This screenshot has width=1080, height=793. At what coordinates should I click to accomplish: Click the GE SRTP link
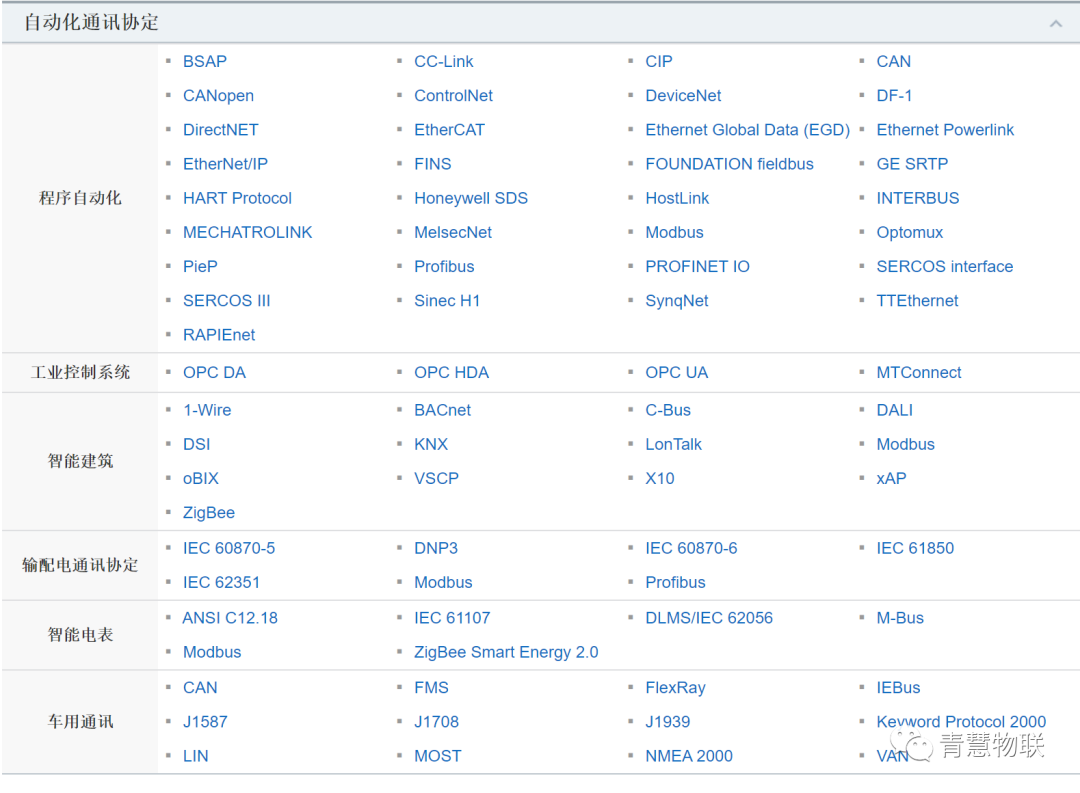pyautogui.click(x=912, y=164)
